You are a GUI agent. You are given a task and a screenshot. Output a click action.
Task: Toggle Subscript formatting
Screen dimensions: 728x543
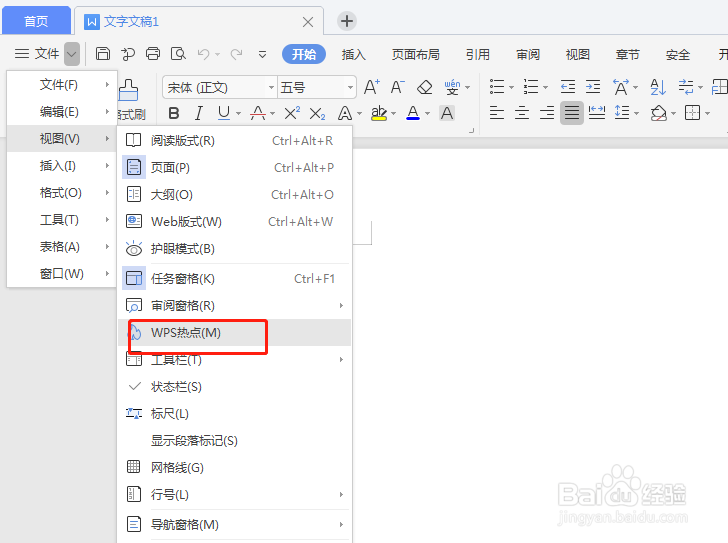pyautogui.click(x=317, y=113)
